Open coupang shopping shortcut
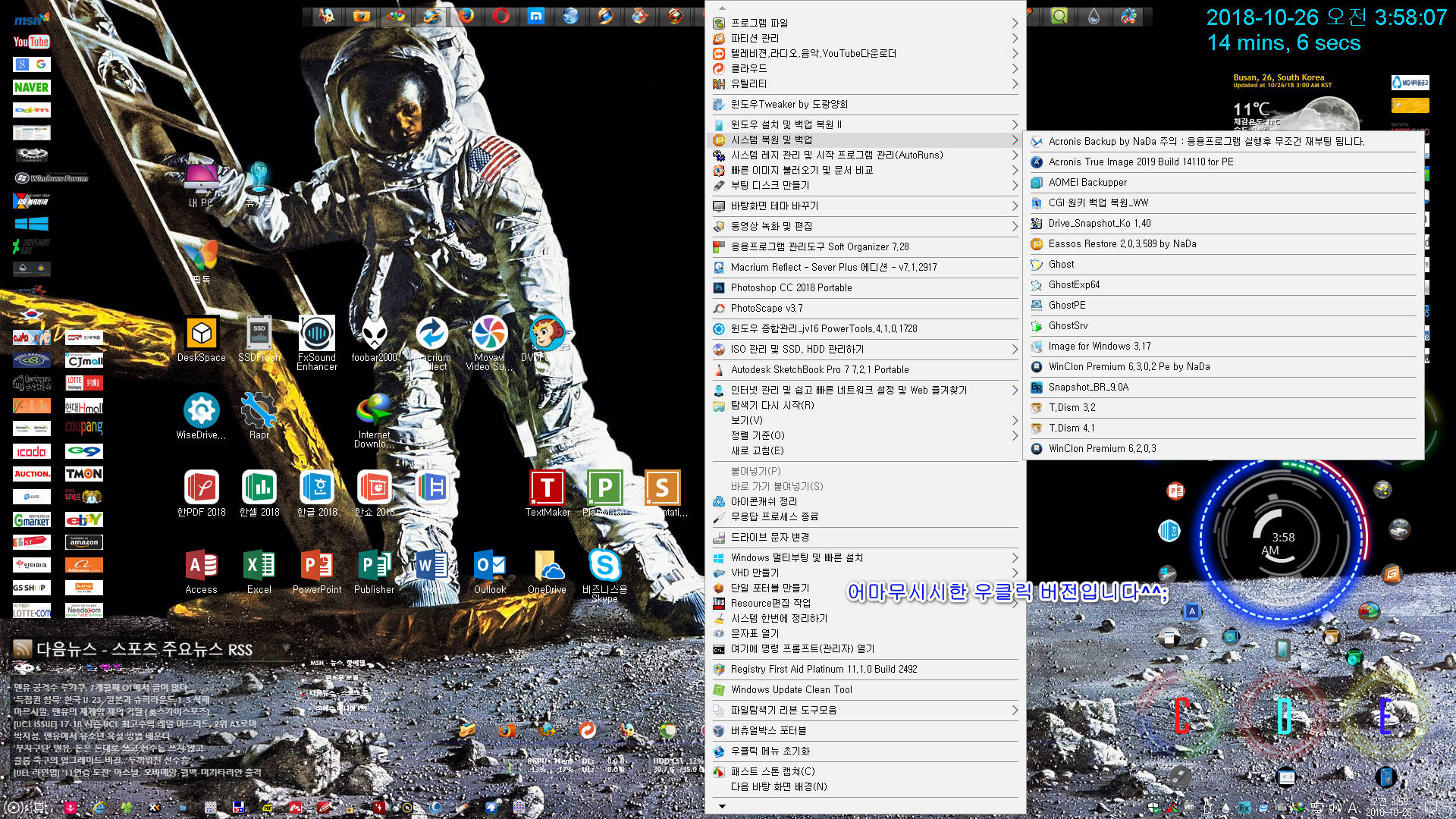 84,427
